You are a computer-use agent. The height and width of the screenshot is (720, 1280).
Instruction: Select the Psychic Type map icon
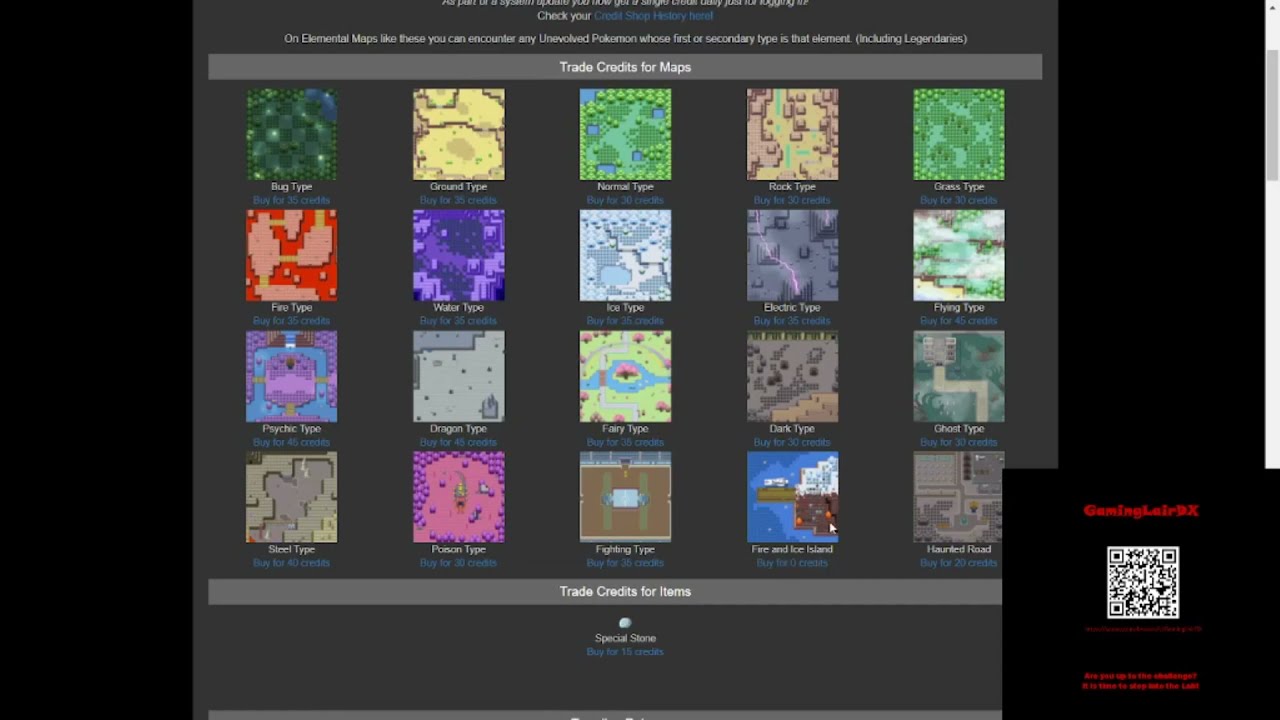coord(291,376)
